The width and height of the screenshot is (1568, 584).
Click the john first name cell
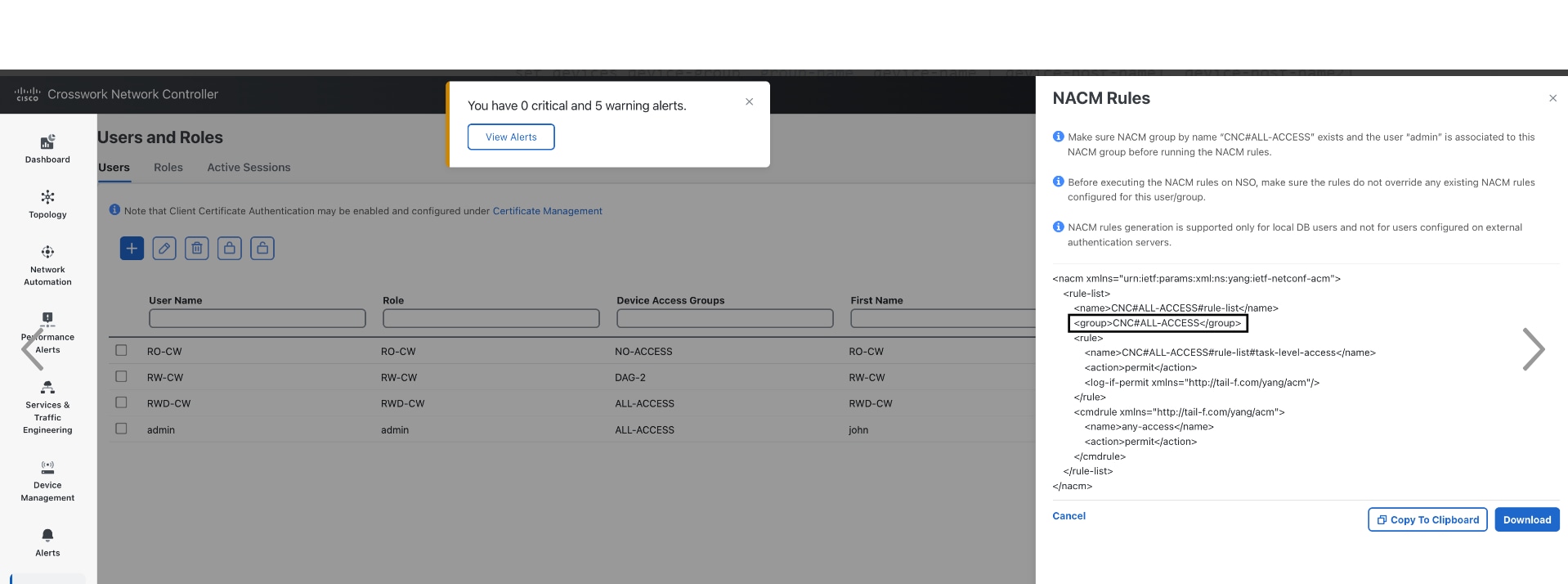pyautogui.click(x=858, y=430)
